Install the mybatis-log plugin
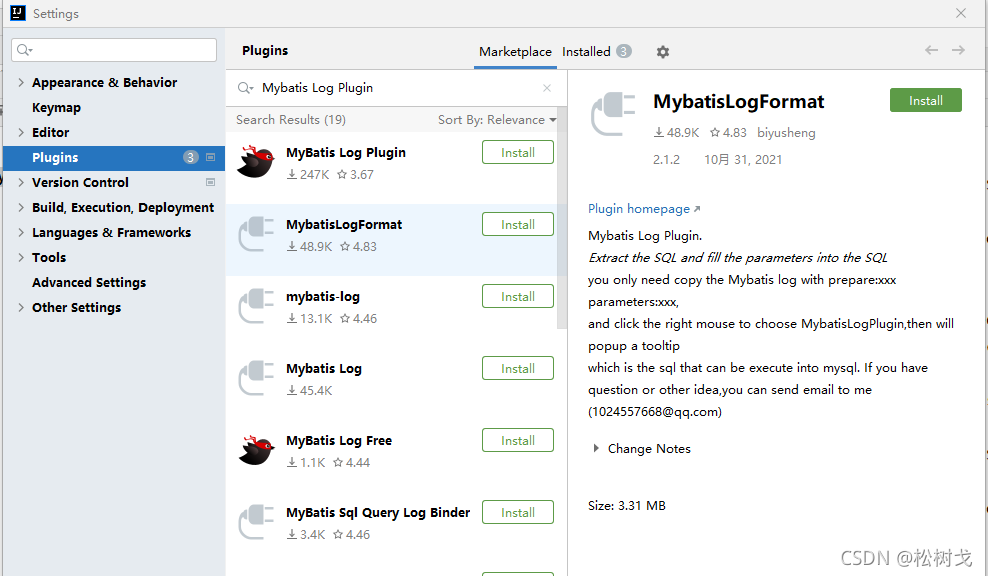Viewport: 988px width, 576px height. (518, 296)
